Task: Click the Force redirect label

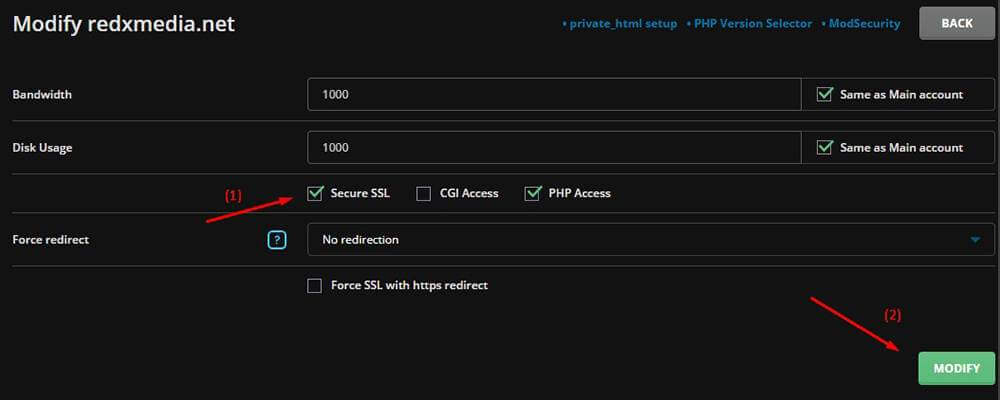Action: pos(50,240)
